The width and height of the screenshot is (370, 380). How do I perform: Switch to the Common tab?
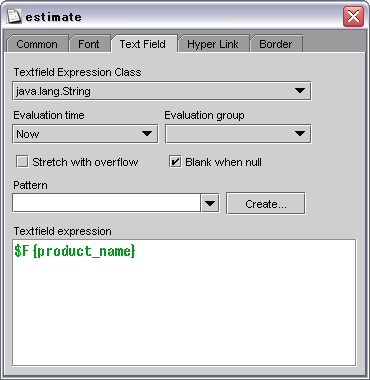37,44
